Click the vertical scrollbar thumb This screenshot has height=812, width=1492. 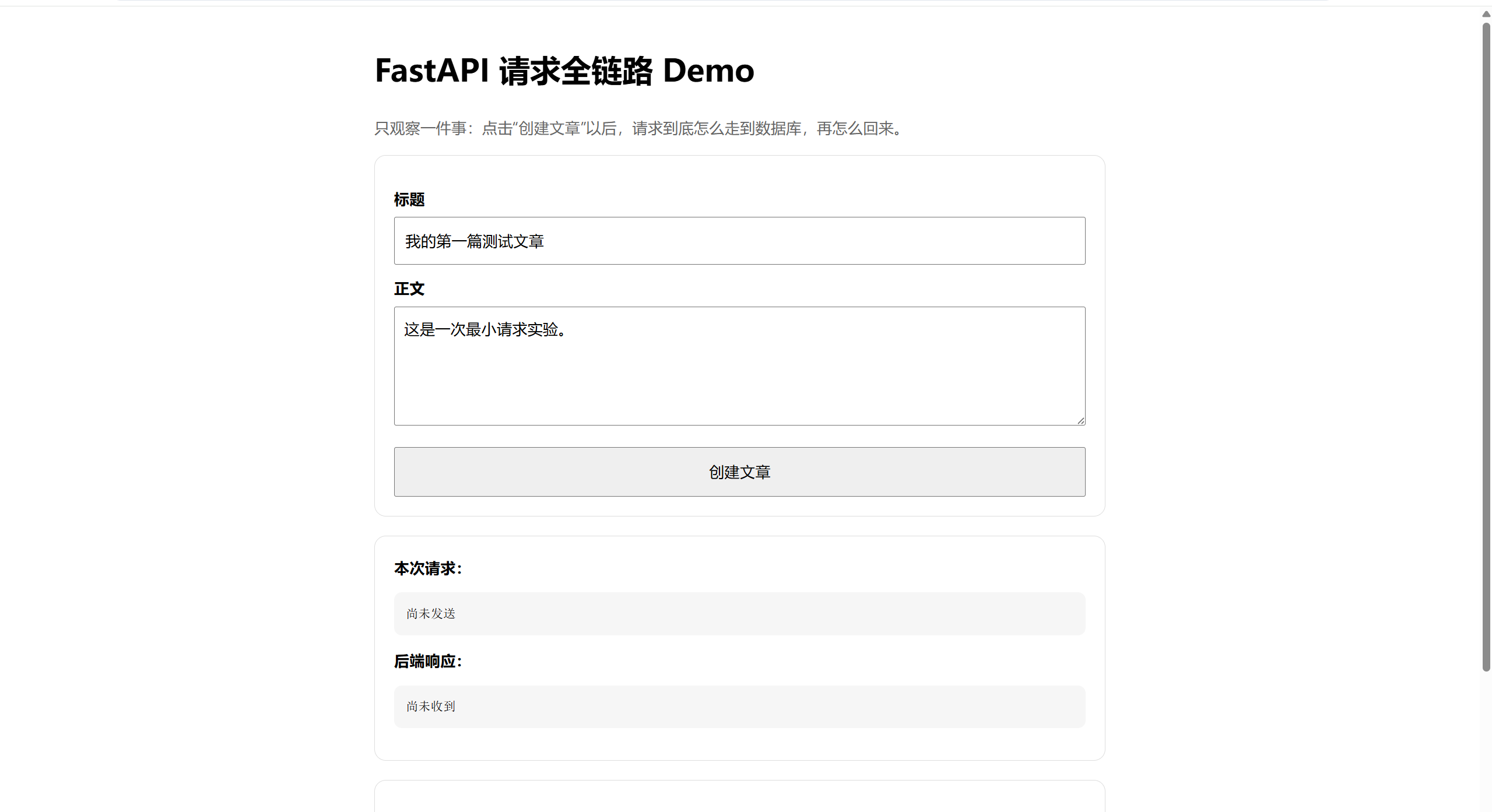tap(1486, 347)
